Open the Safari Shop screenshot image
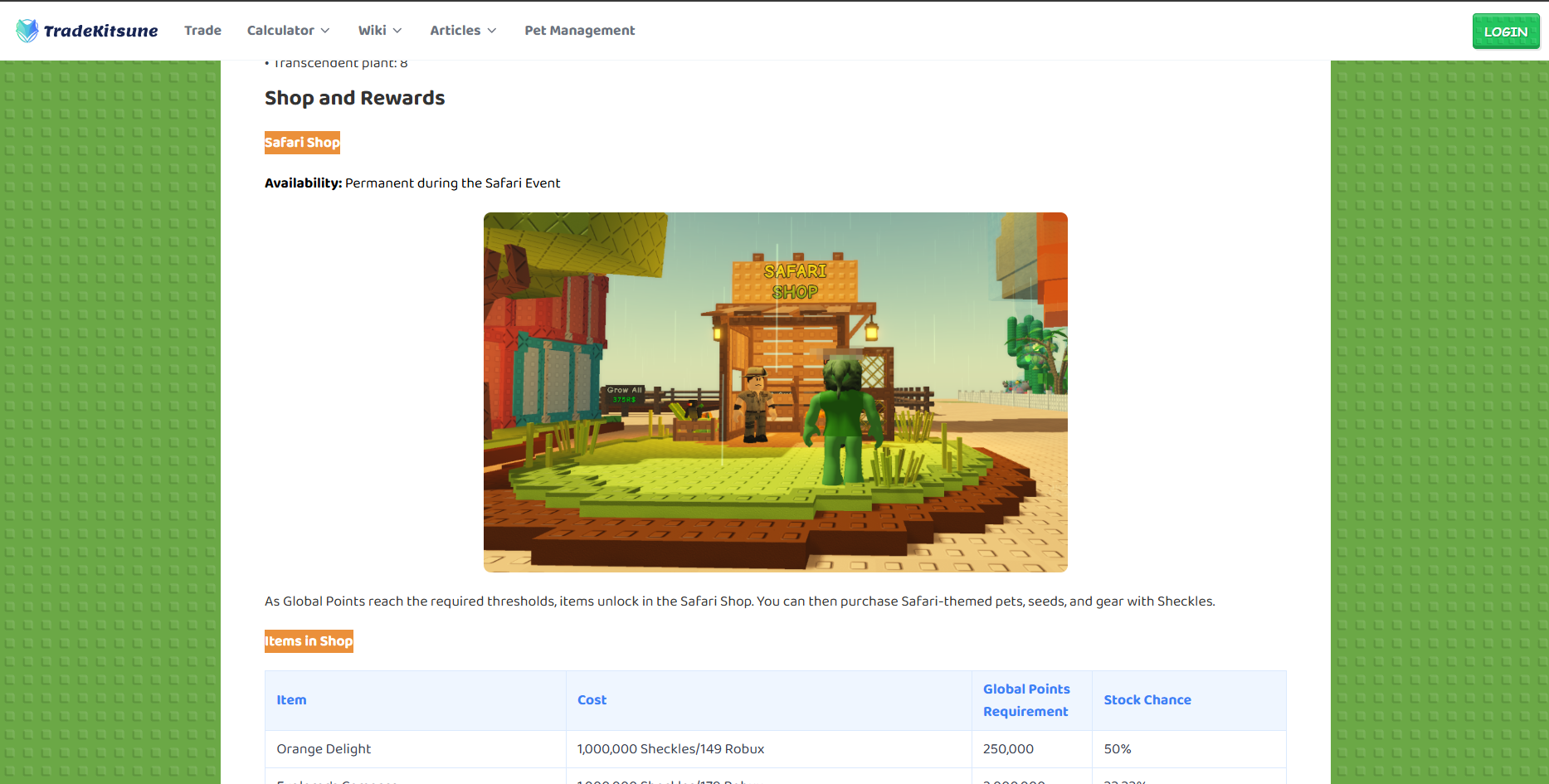Viewport: 1549px width, 784px height. coord(776,392)
